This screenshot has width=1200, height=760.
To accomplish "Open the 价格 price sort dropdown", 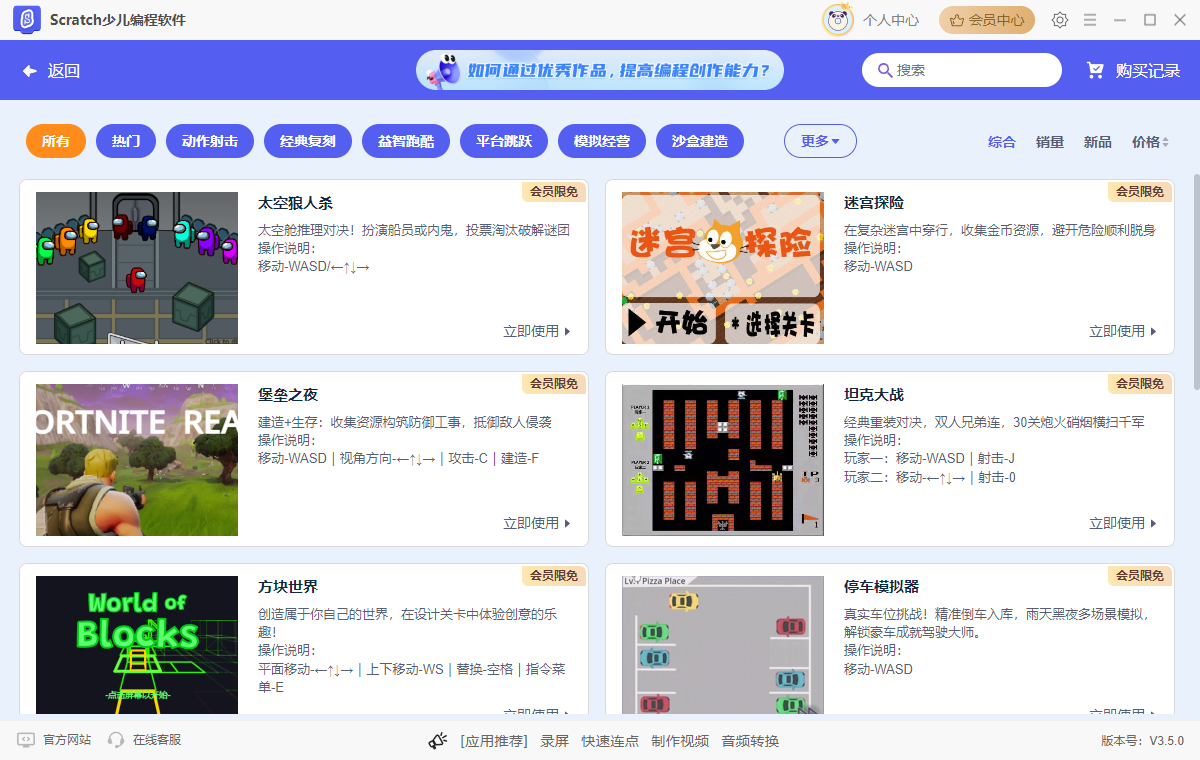I will (1150, 142).
